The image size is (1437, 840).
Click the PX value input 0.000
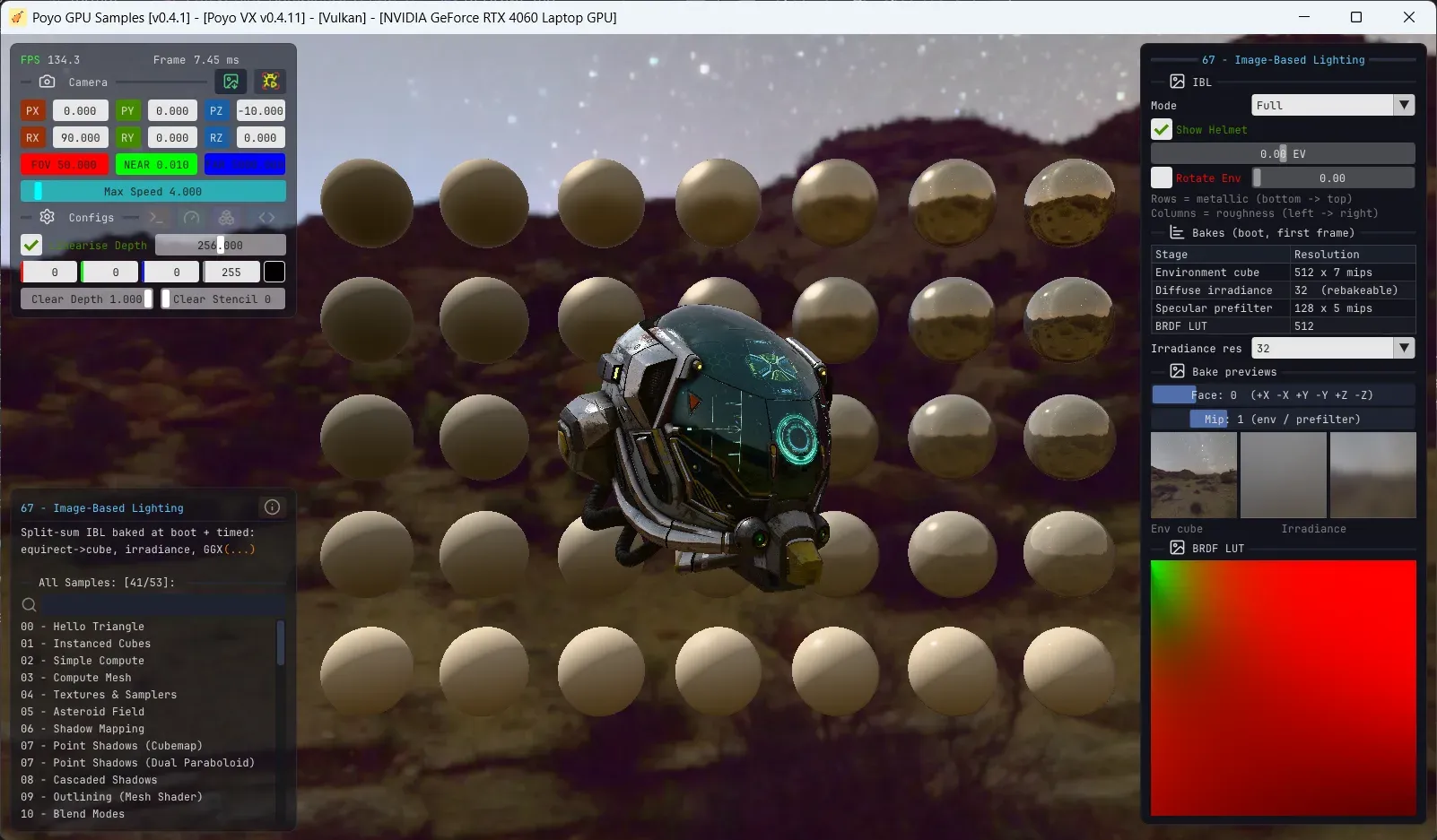coord(80,110)
